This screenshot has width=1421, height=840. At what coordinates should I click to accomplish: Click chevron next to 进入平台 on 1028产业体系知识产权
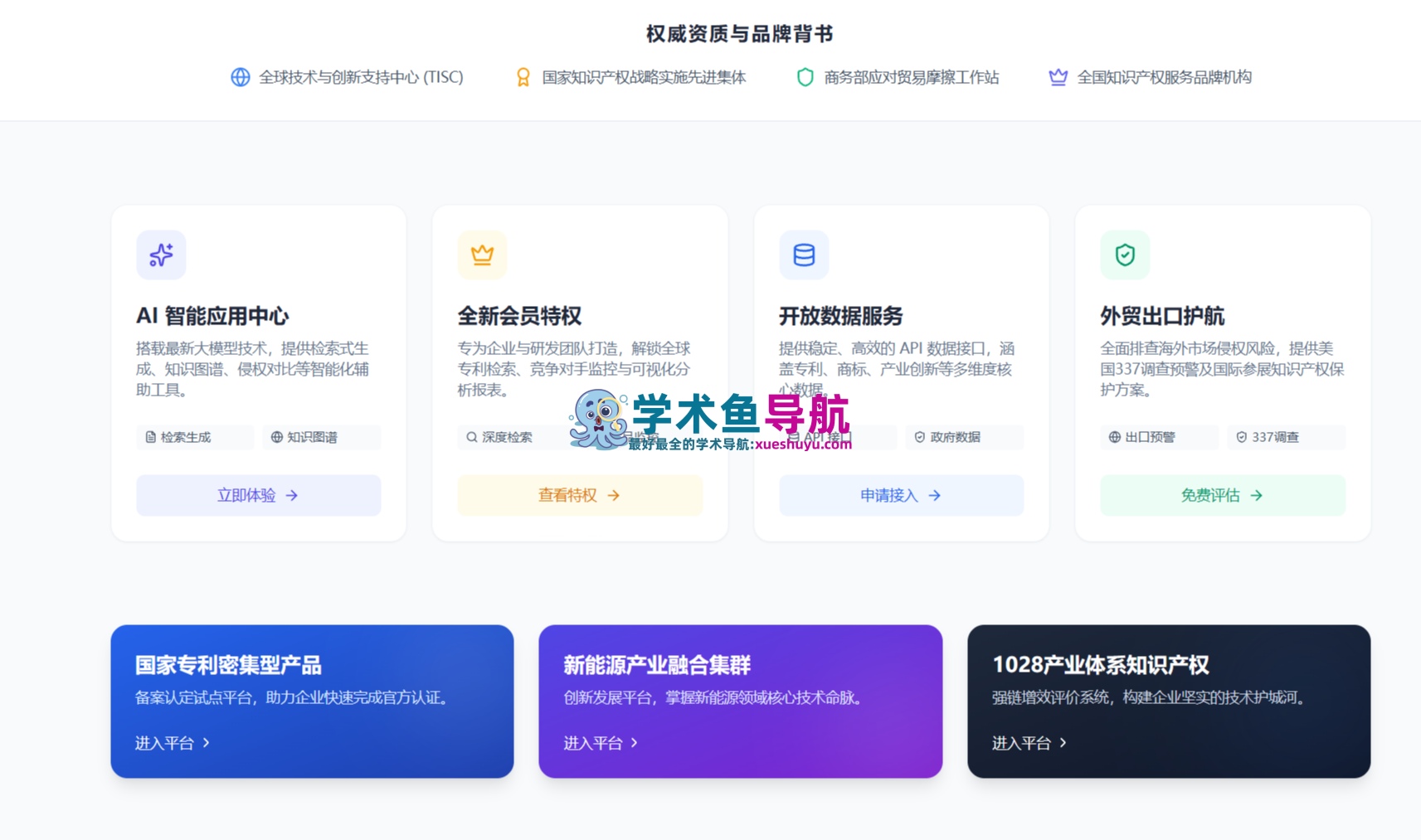point(1063,743)
